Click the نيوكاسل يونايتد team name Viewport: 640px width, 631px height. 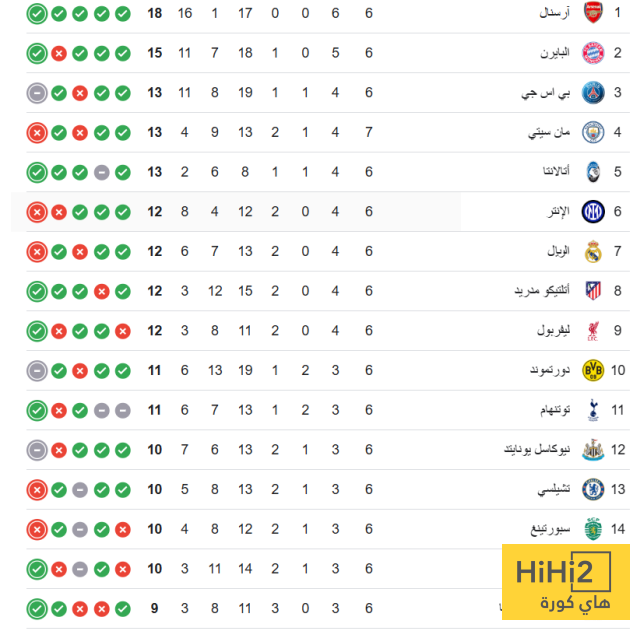click(x=538, y=449)
